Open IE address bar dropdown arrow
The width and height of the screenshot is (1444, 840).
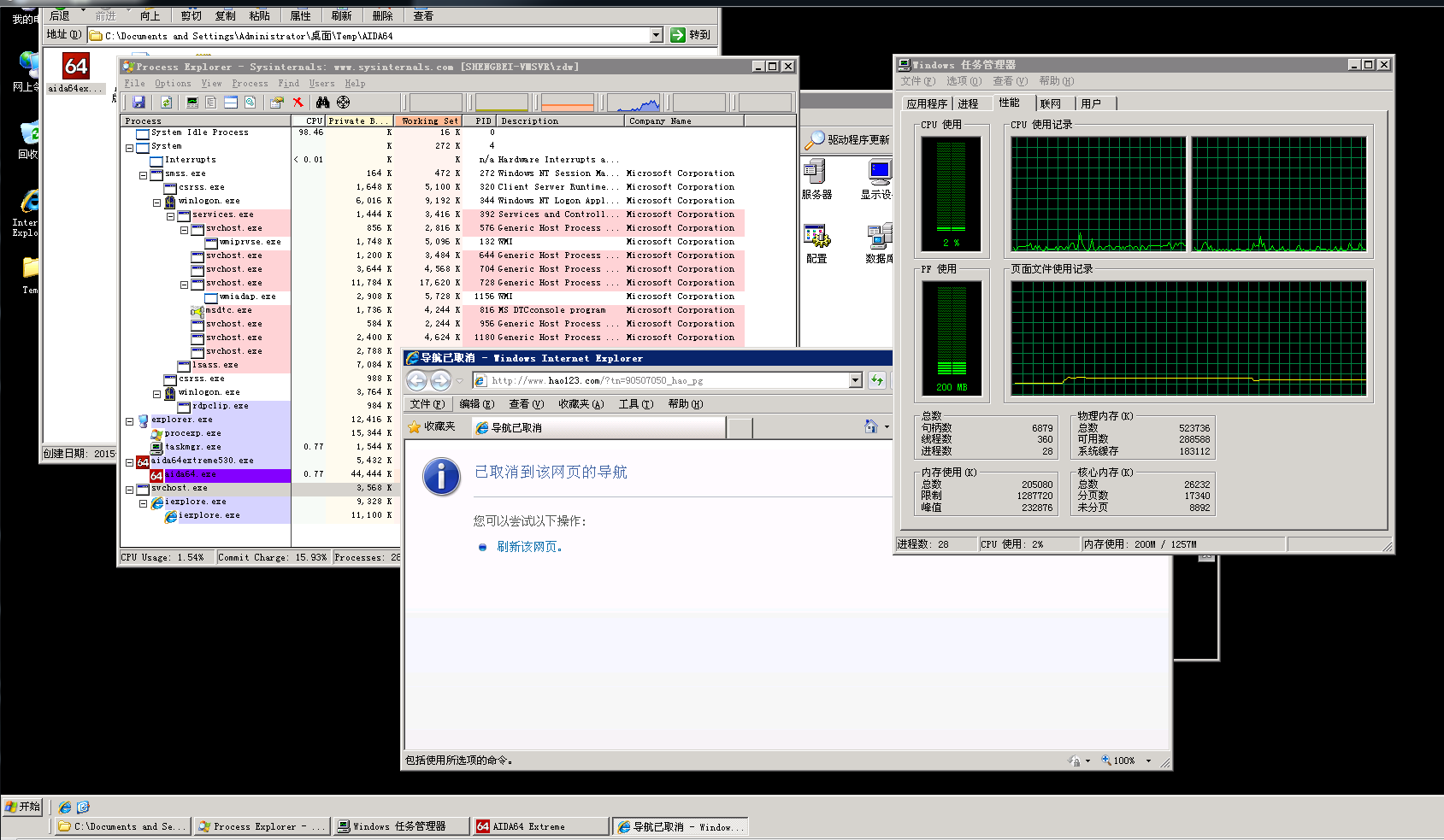856,380
